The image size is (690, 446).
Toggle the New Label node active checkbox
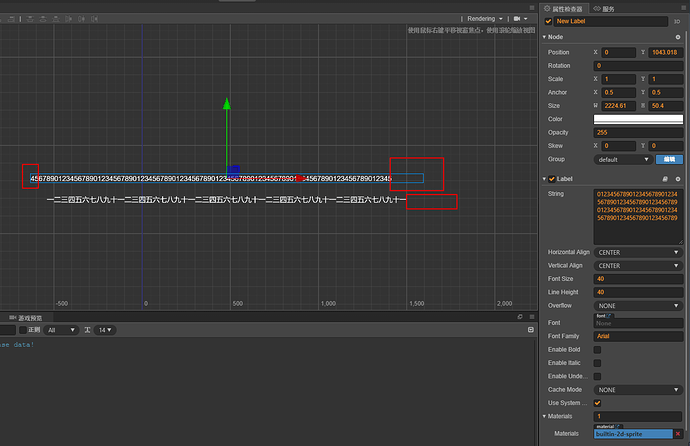(548, 21)
